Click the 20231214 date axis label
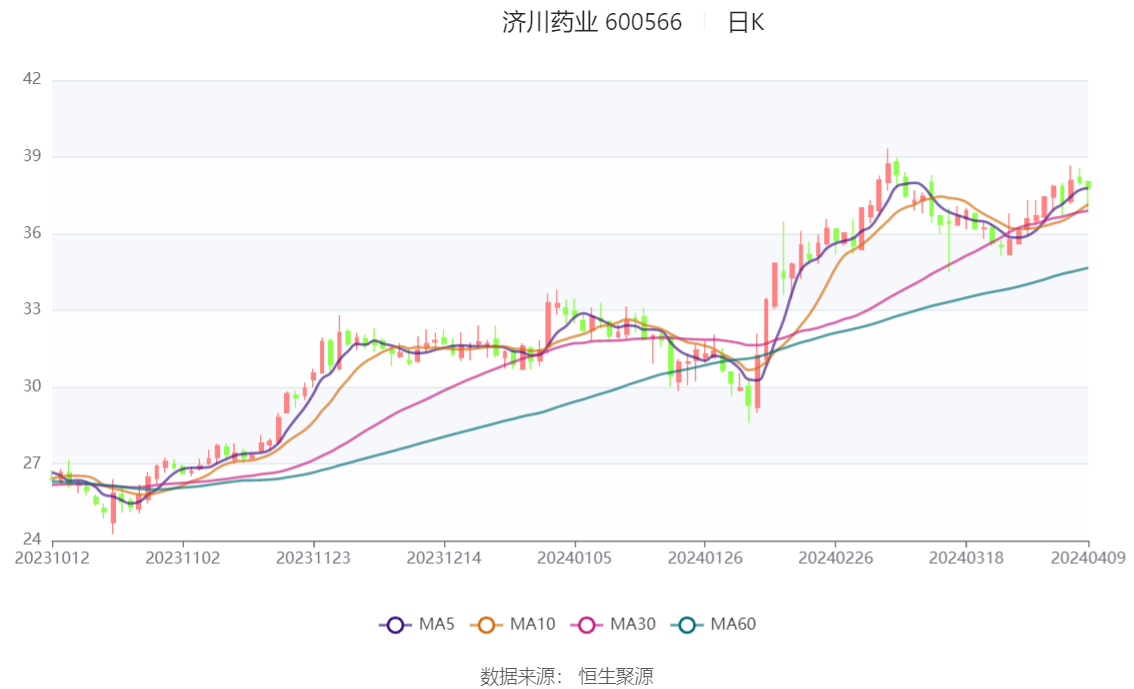Screen dimensions: 1134x689 point(444,558)
